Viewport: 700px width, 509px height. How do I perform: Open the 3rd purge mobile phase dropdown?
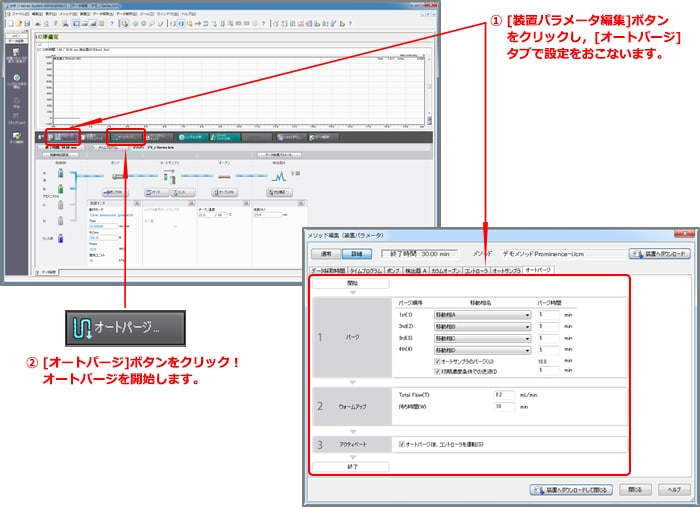coord(482,338)
